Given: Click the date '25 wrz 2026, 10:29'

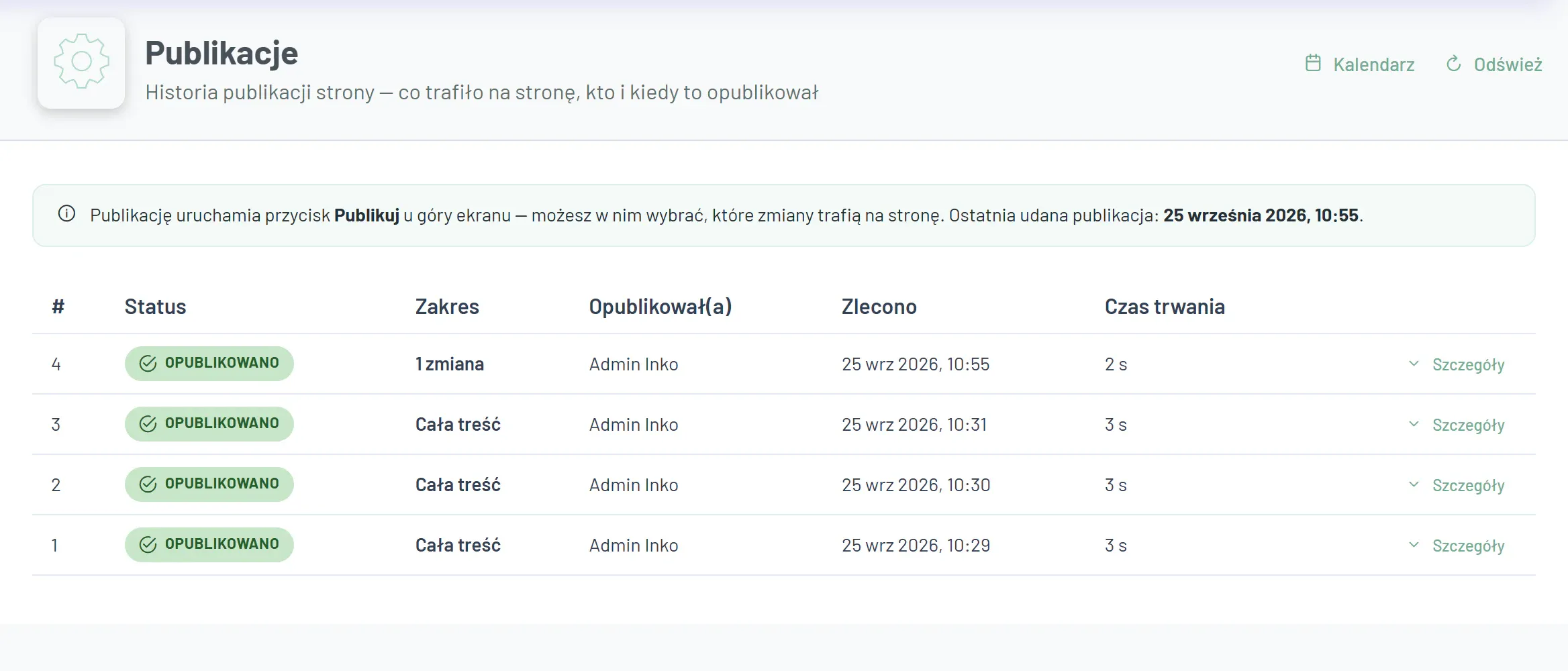Looking at the screenshot, I should pos(916,546).
